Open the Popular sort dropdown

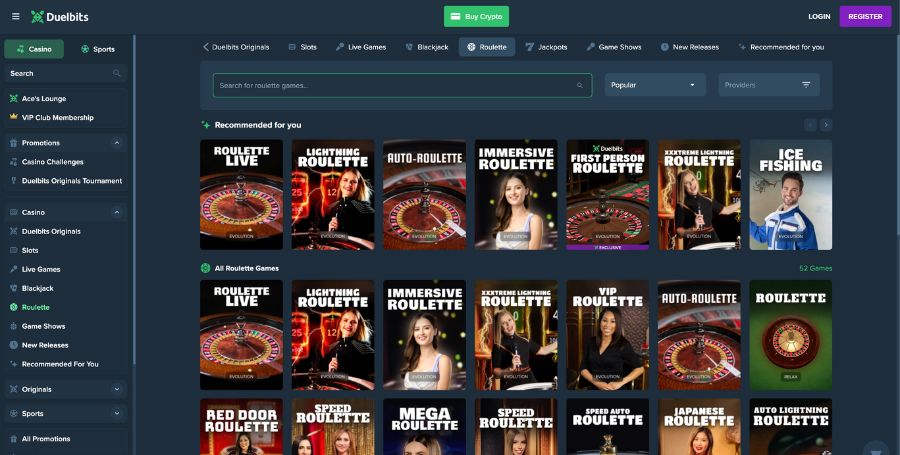pyautogui.click(x=654, y=85)
